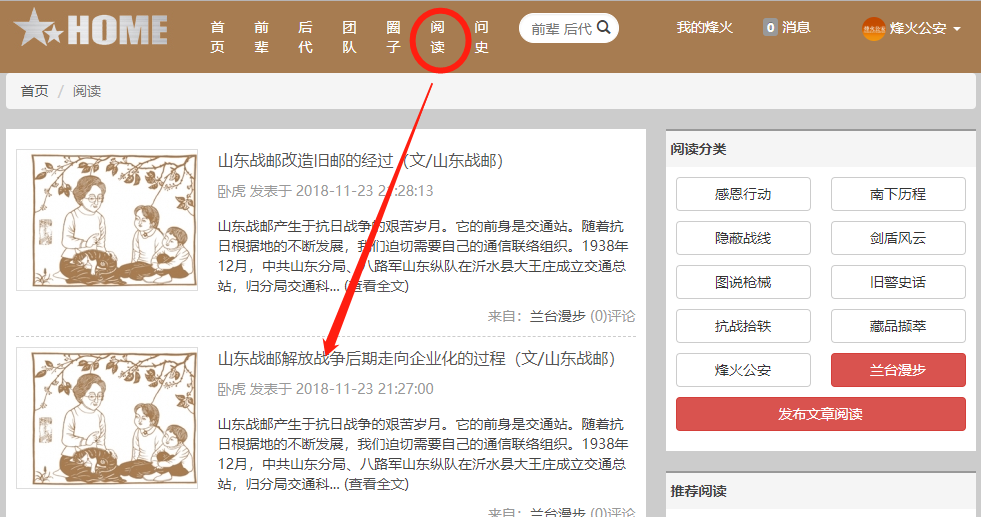981x517 pixels.
Task: Choose the 图说枪械 category button
Action: click(x=743, y=282)
